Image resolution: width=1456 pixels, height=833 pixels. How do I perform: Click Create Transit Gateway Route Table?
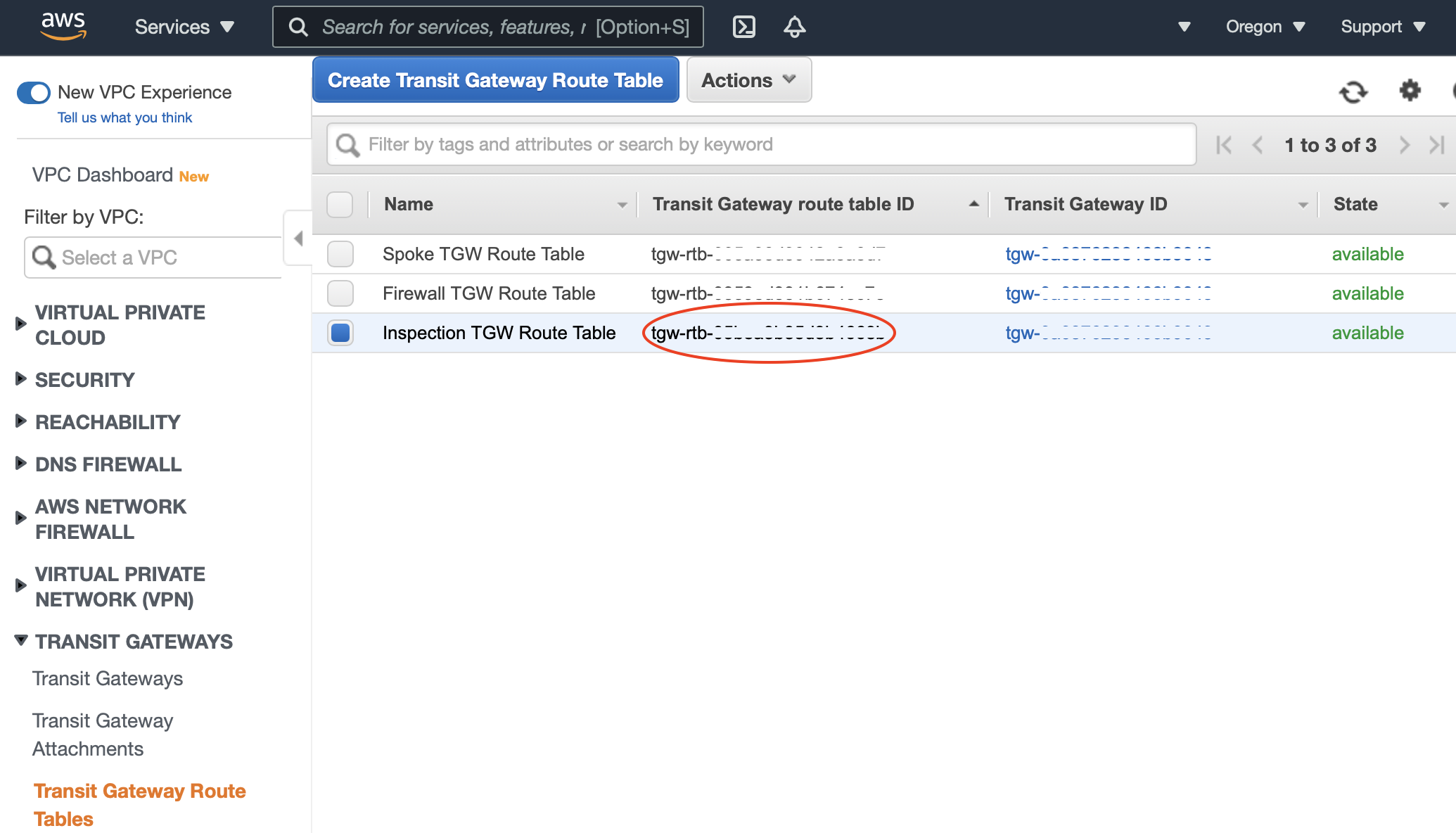coord(495,80)
